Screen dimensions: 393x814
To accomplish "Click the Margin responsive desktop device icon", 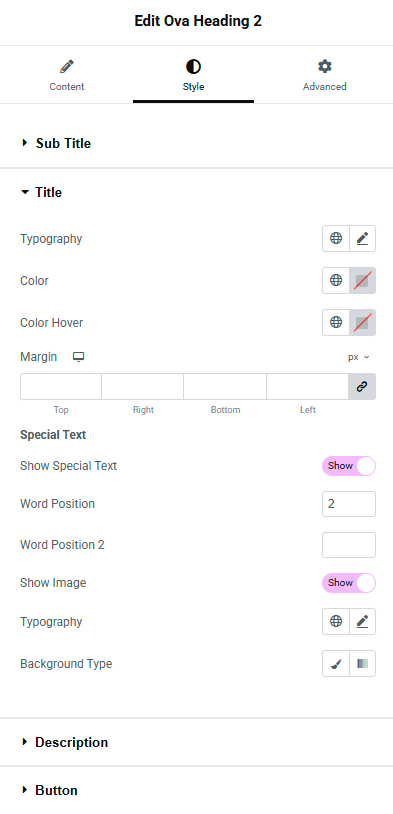I will coord(78,357).
